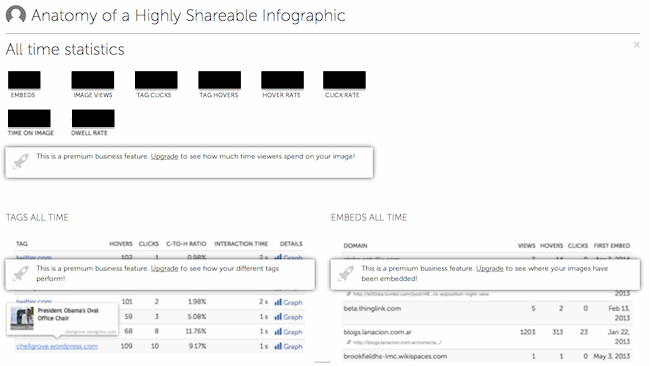
Task: Click the user avatar icon beside the title
Action: coord(16,15)
